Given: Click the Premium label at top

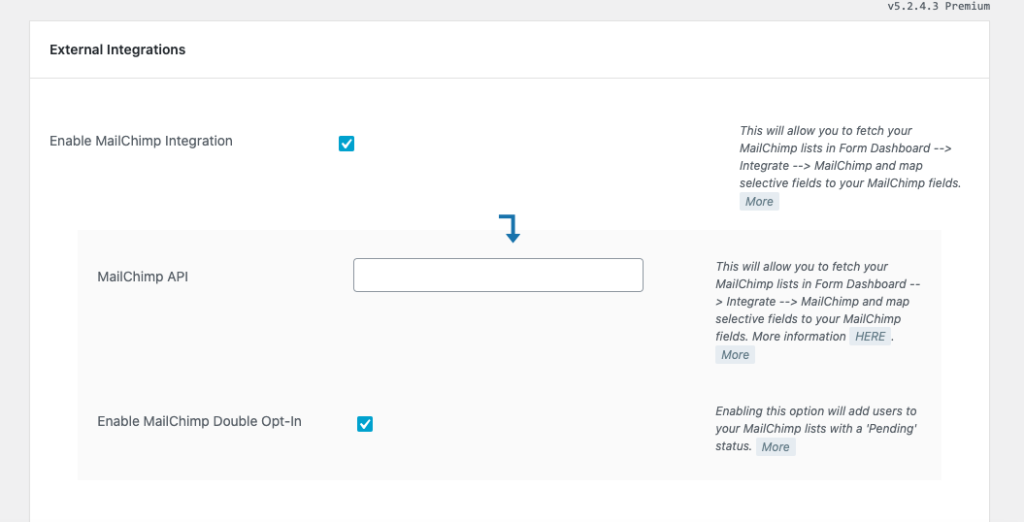Looking at the screenshot, I should (x=967, y=6).
